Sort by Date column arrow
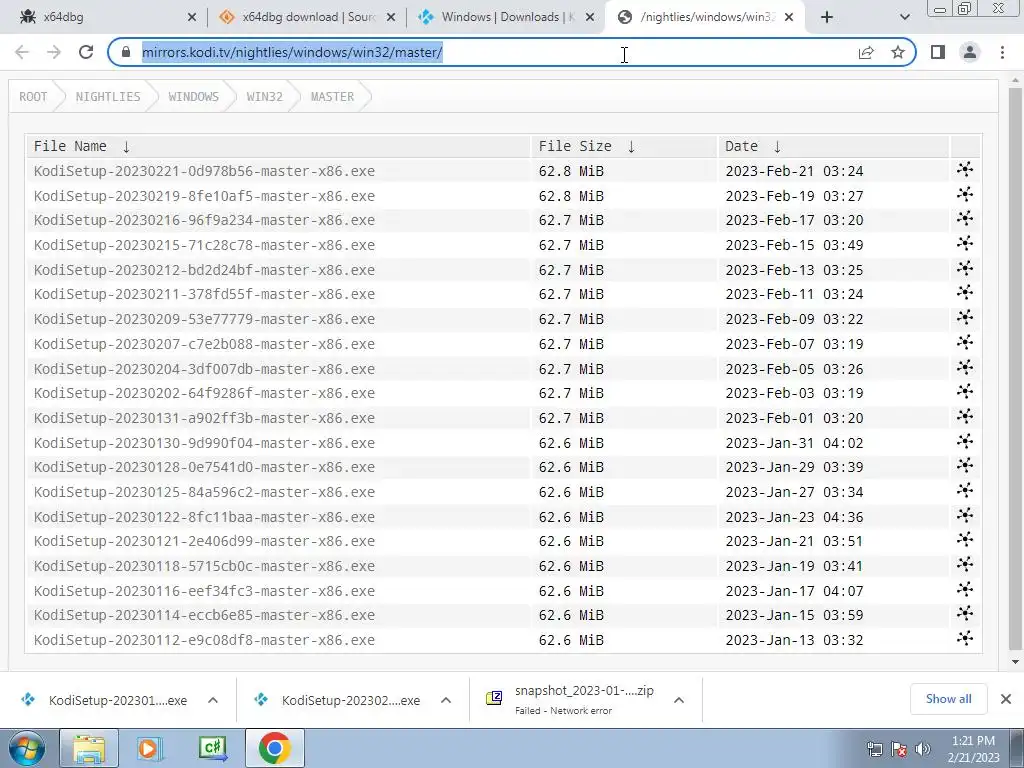1024x768 pixels. point(777,147)
